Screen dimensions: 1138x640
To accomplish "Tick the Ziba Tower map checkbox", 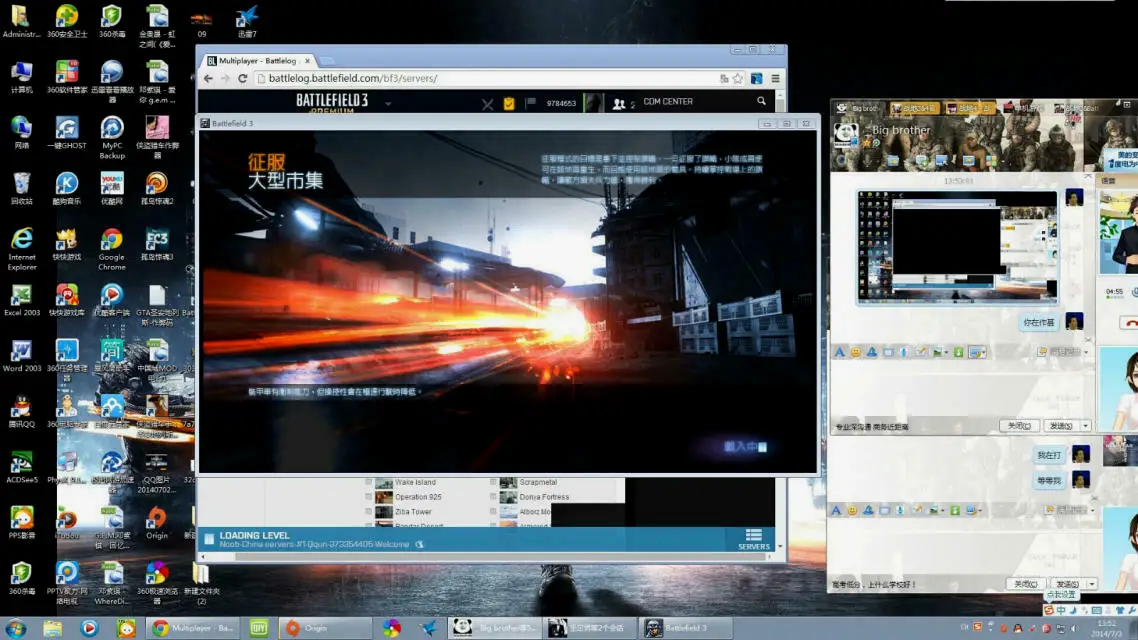I will (x=368, y=512).
